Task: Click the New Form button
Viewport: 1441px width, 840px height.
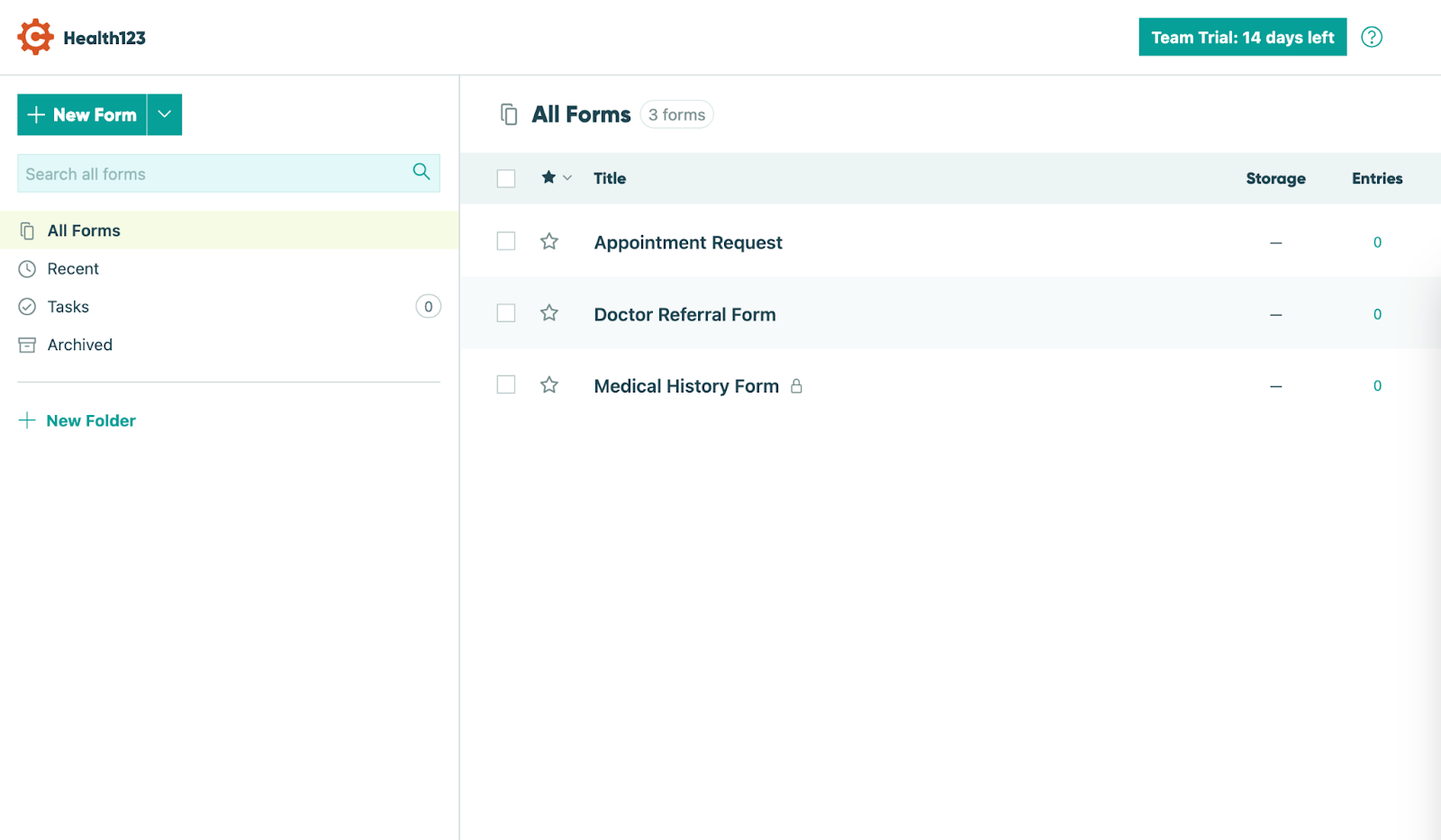Action: [82, 114]
